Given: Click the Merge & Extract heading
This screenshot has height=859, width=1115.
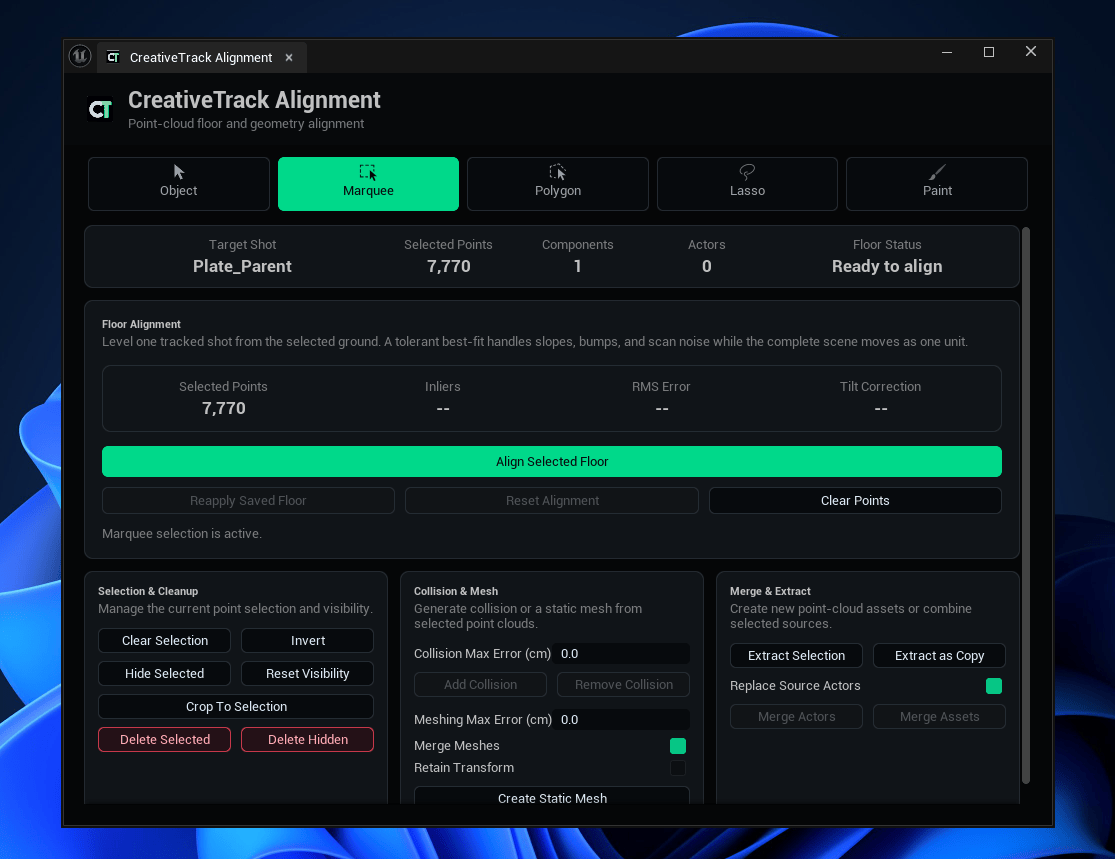Looking at the screenshot, I should (770, 592).
